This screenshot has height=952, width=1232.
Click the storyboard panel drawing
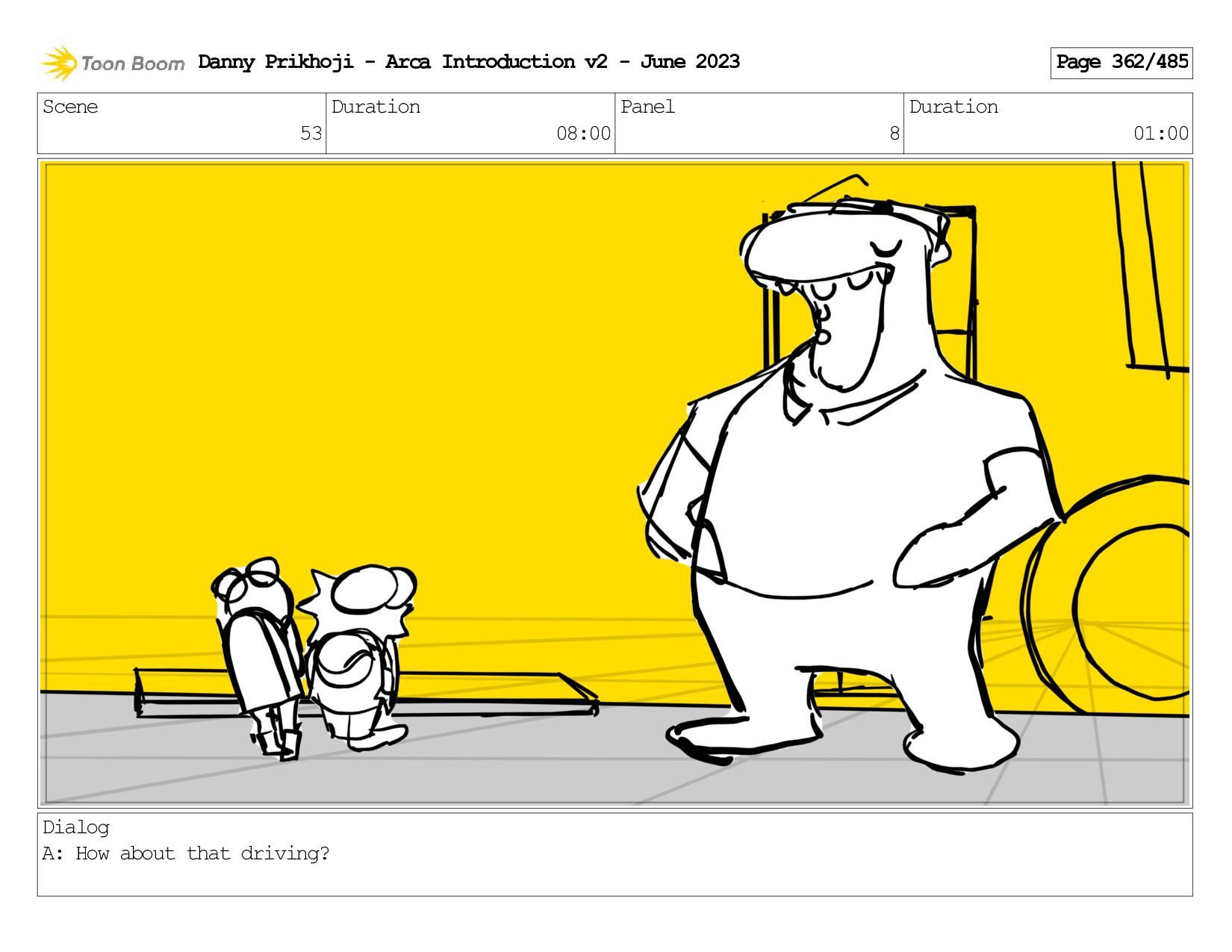[615, 483]
